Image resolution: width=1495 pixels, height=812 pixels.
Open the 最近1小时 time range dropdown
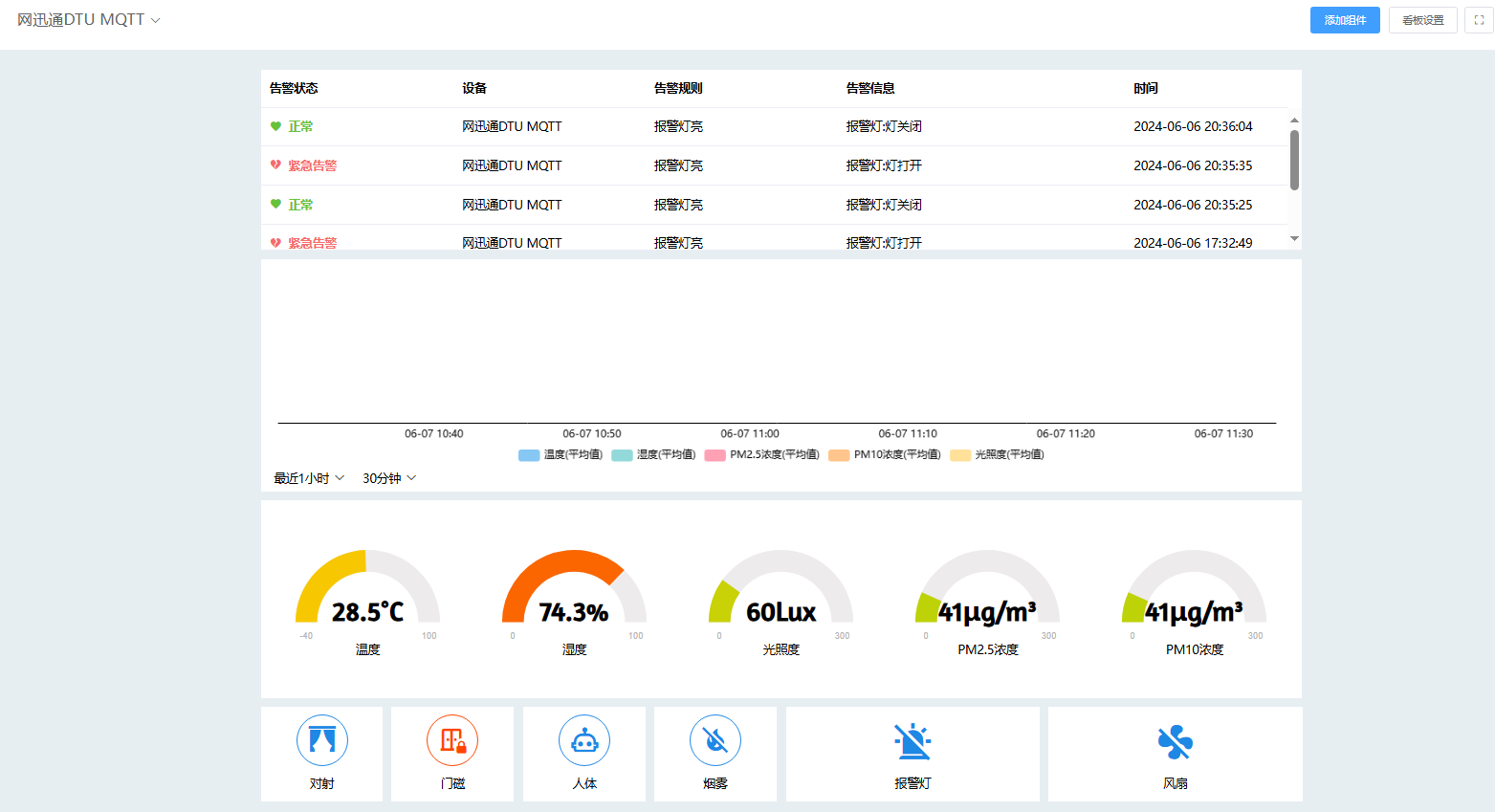309,478
